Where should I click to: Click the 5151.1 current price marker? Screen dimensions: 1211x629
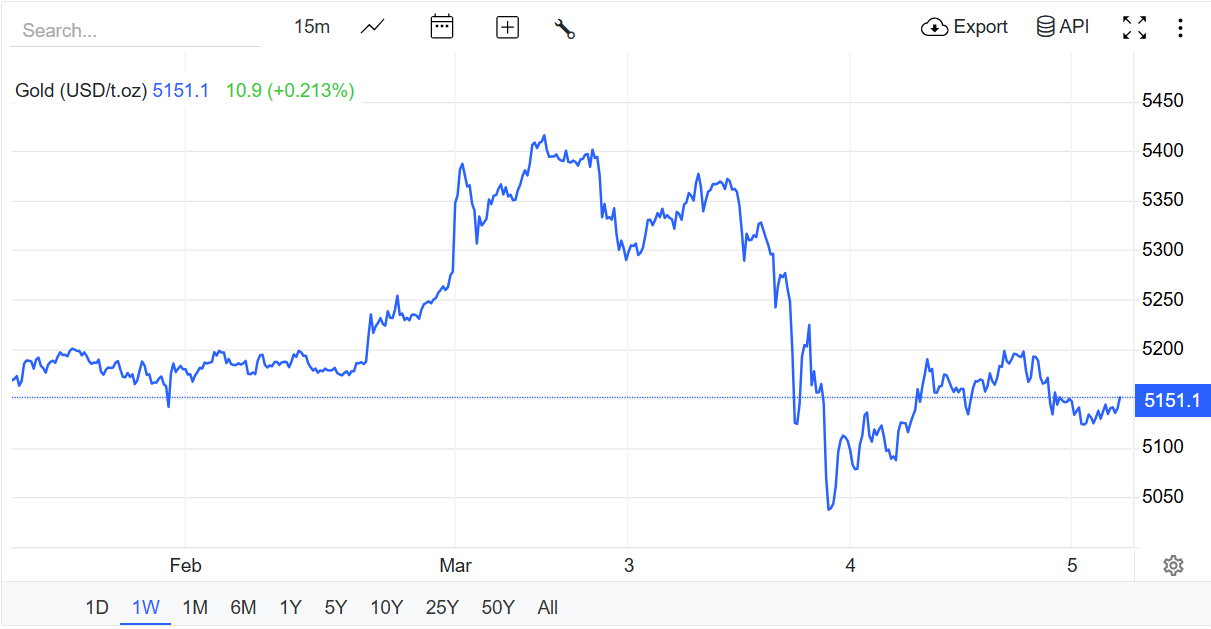[x=1172, y=401]
